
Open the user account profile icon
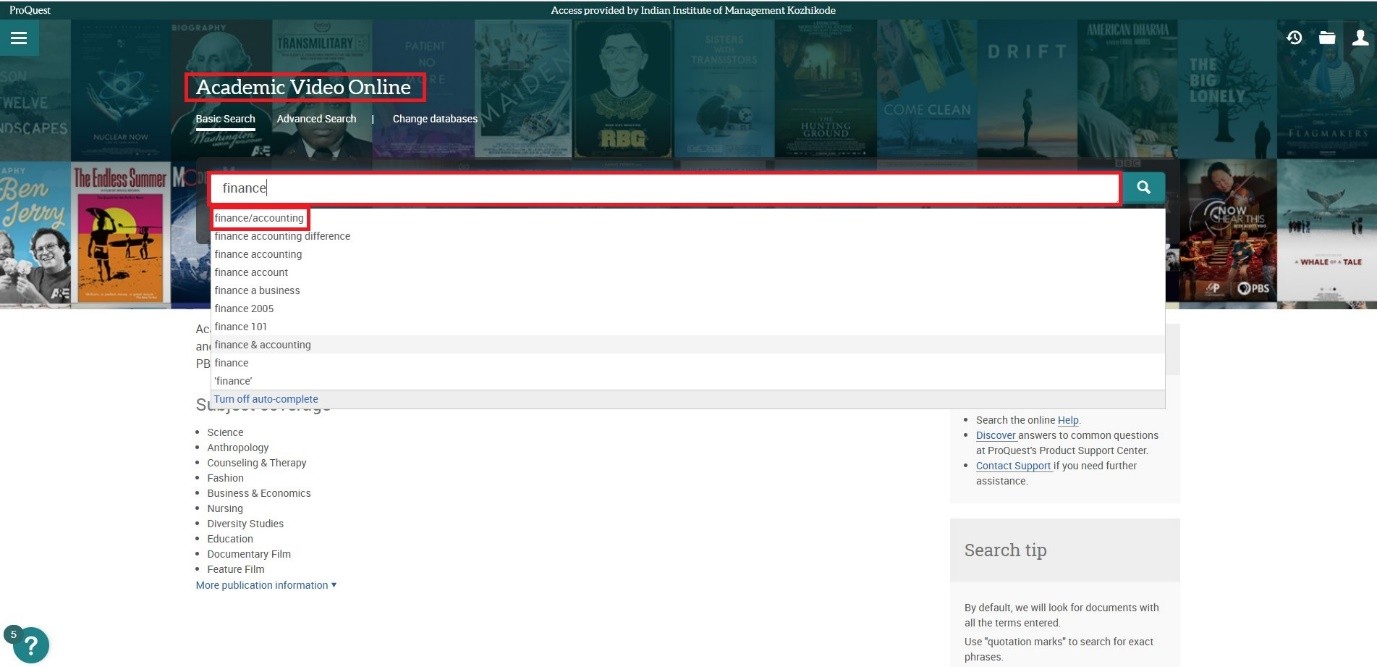pyautogui.click(x=1360, y=38)
